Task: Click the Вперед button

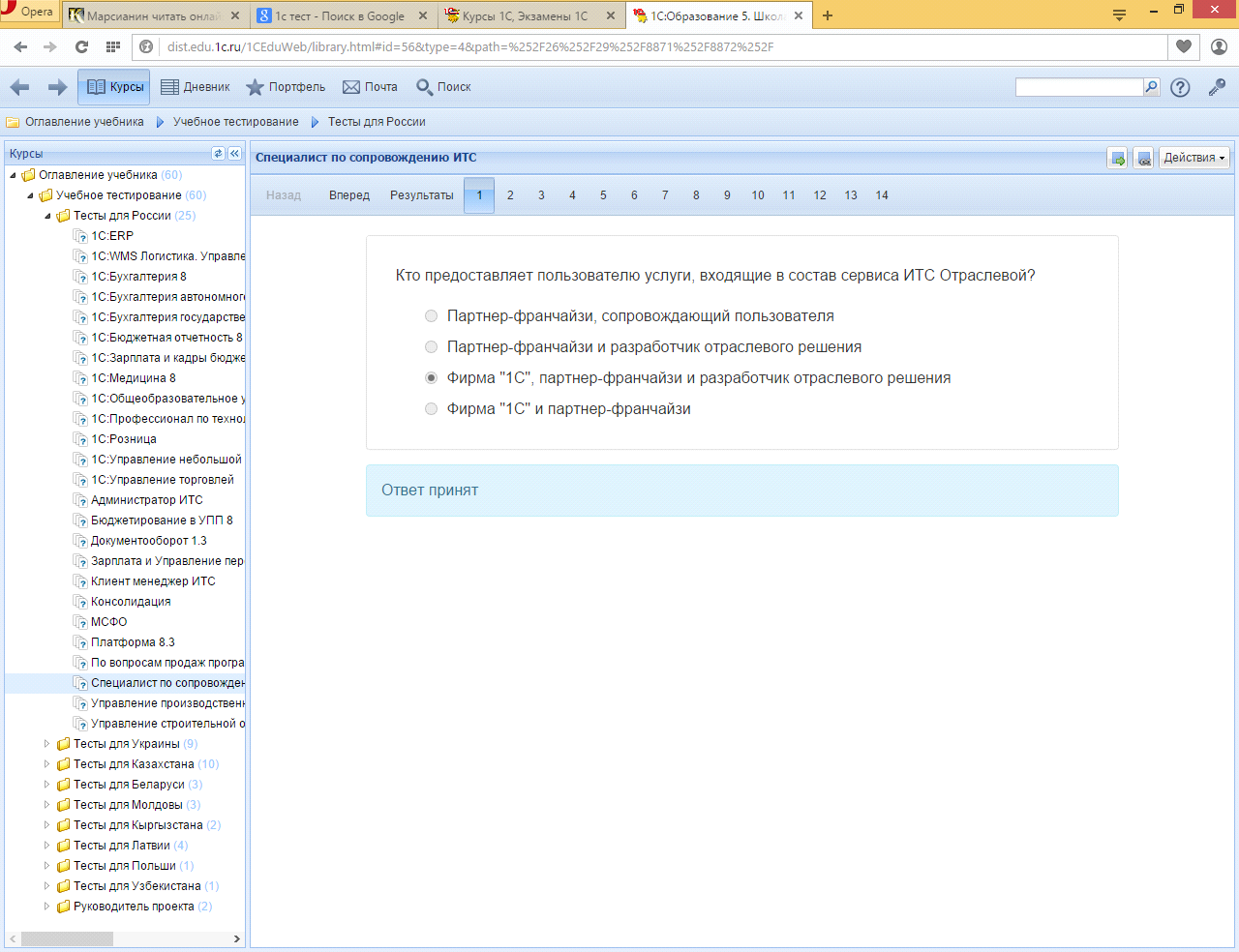Action: tap(349, 195)
